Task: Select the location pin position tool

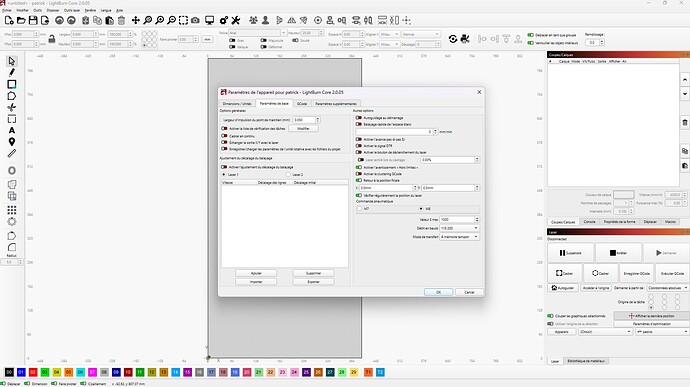Action: point(12,141)
